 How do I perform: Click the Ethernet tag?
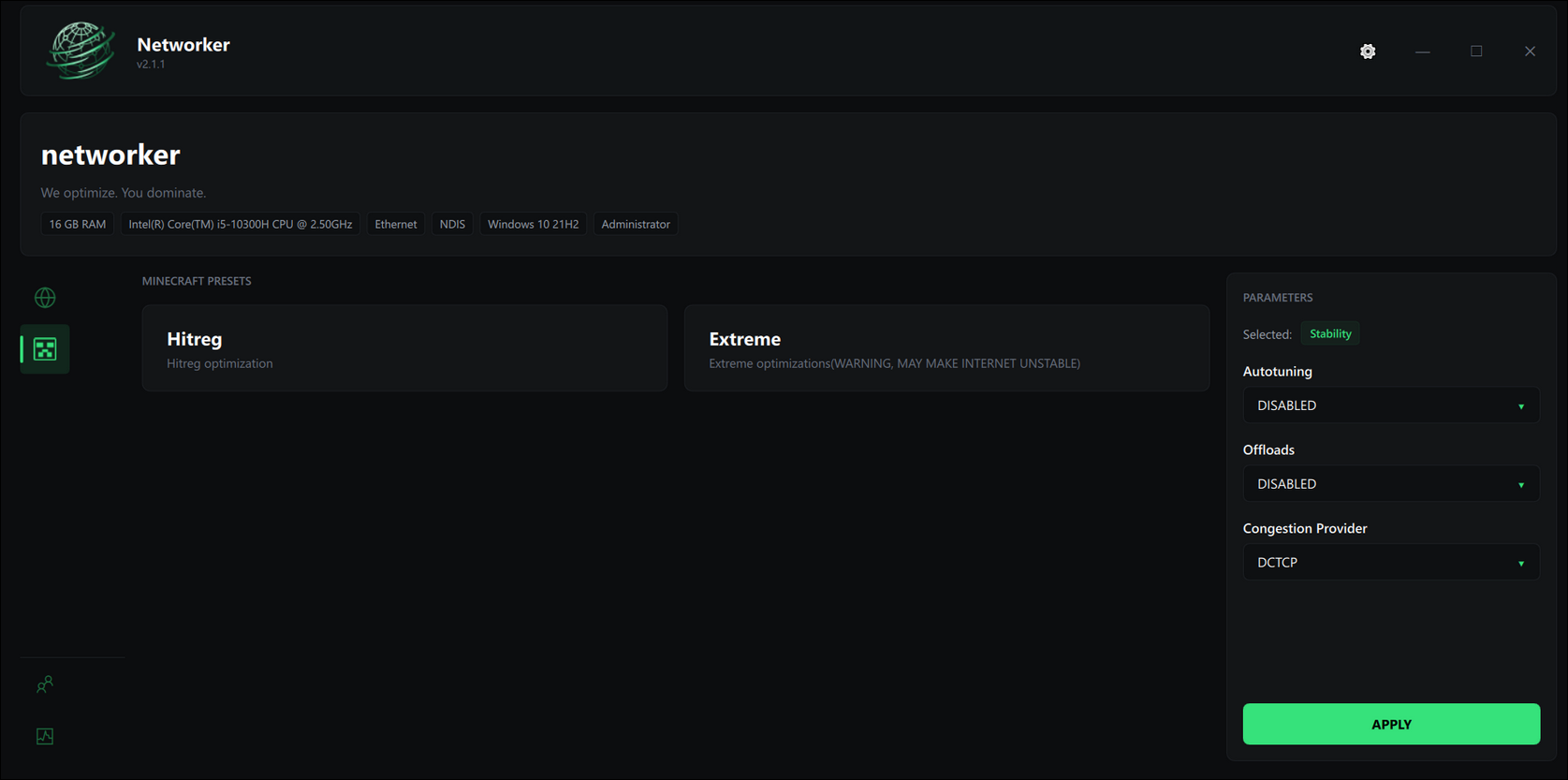click(396, 225)
